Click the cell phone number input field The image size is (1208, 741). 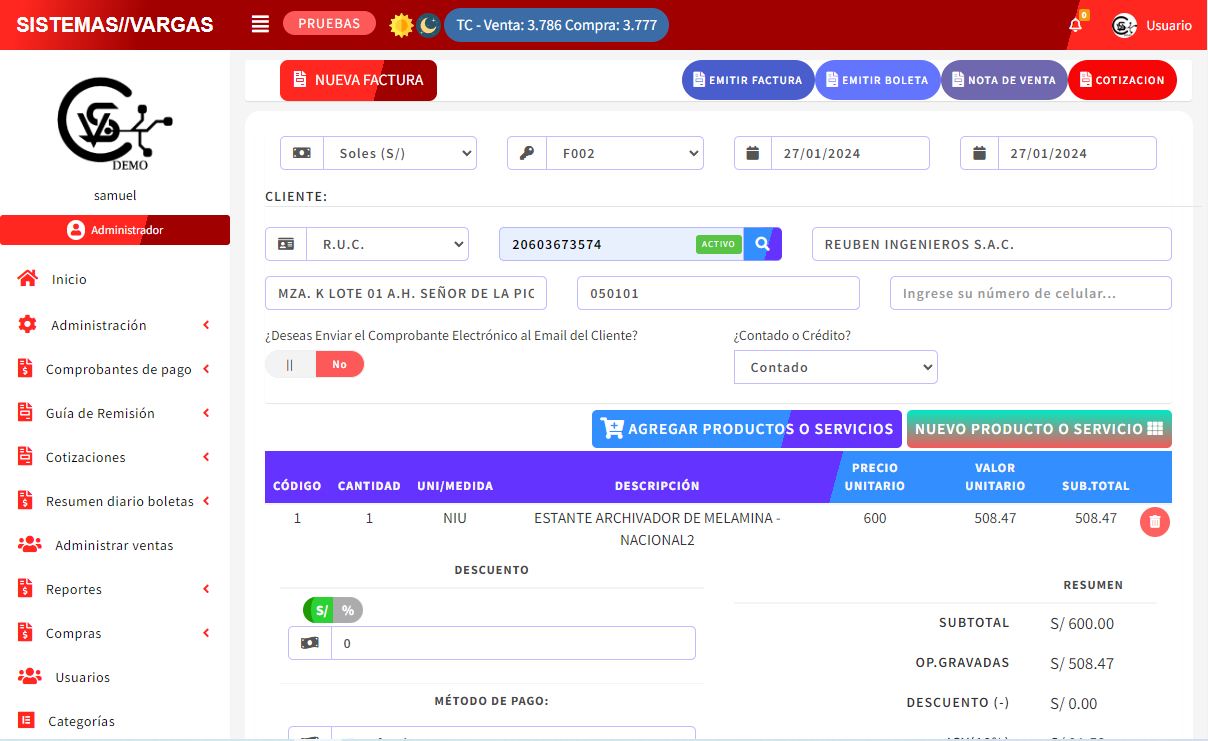(x=1030, y=293)
